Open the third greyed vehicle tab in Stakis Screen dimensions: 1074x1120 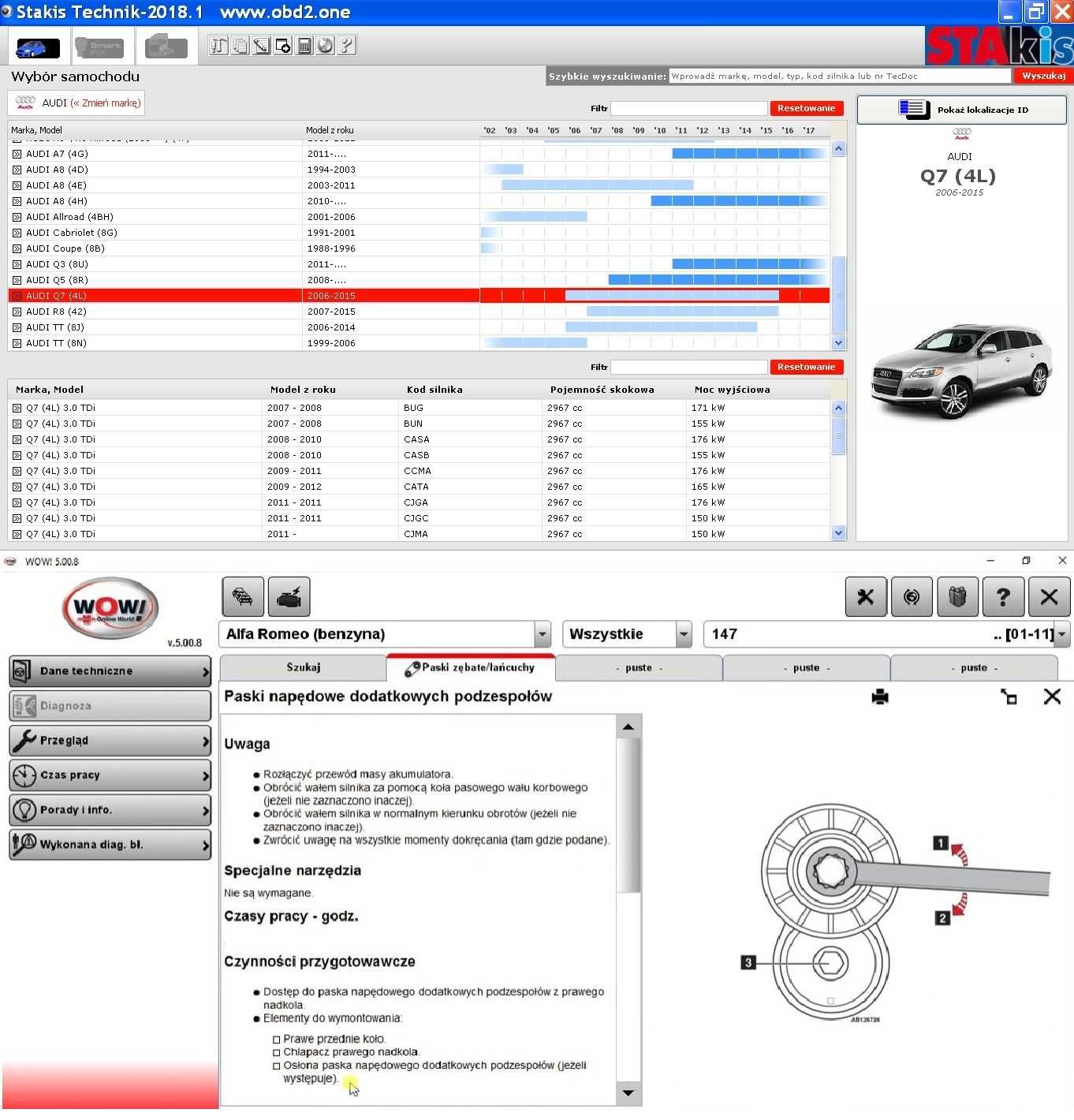click(166, 47)
